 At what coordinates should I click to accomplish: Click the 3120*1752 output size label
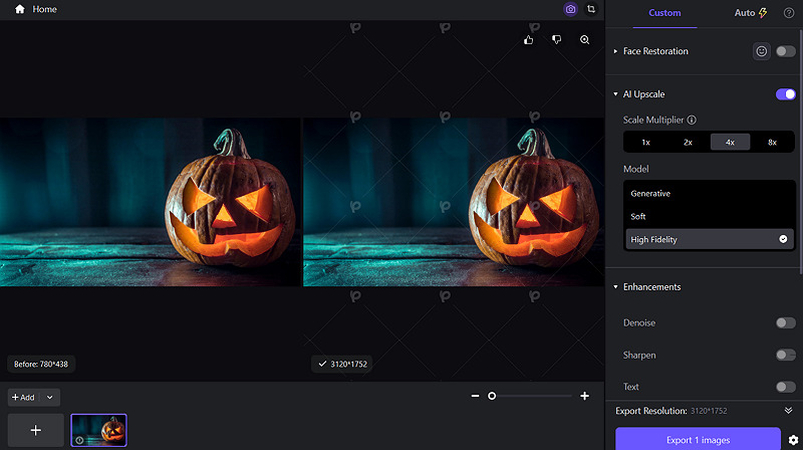(349, 364)
